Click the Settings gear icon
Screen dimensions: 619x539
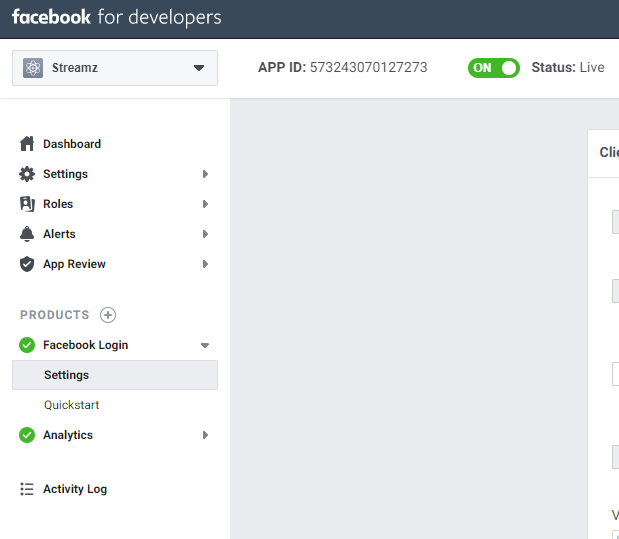(27, 174)
